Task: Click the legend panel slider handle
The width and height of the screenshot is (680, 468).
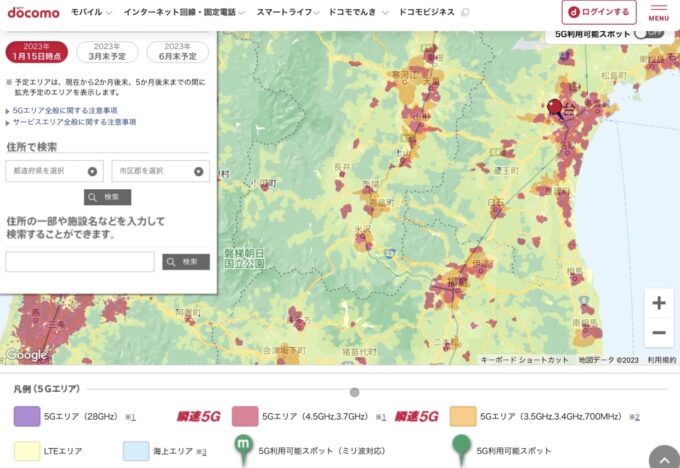Action: click(354, 393)
